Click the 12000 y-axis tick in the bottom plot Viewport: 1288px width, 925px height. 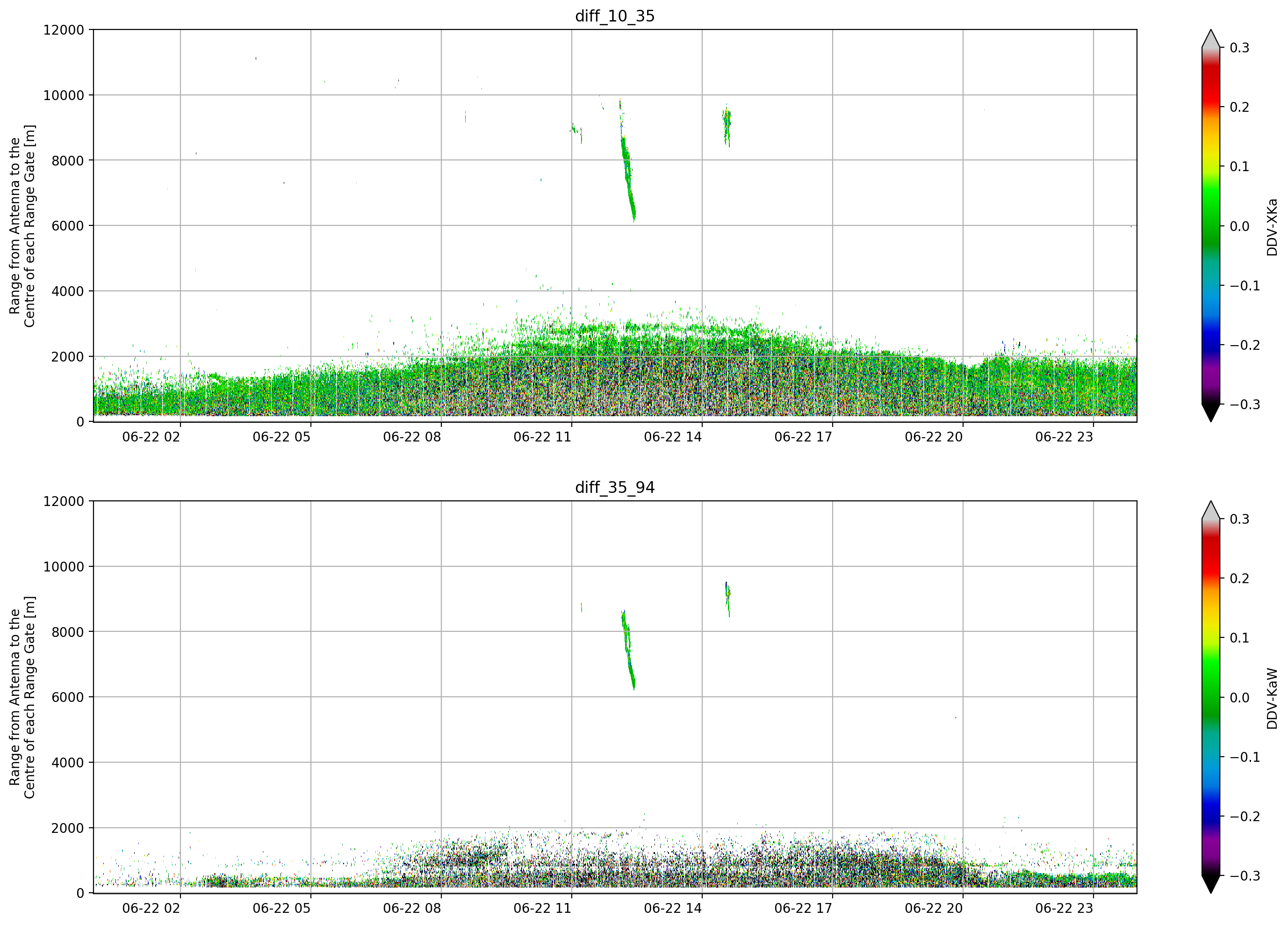tap(64, 502)
